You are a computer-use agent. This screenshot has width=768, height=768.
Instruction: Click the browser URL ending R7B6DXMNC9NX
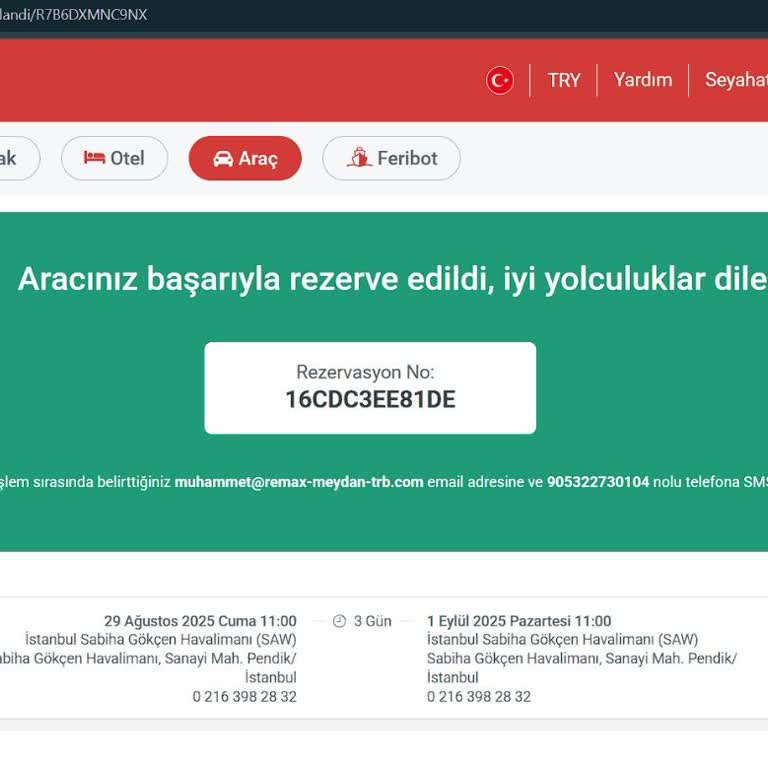[73, 15]
